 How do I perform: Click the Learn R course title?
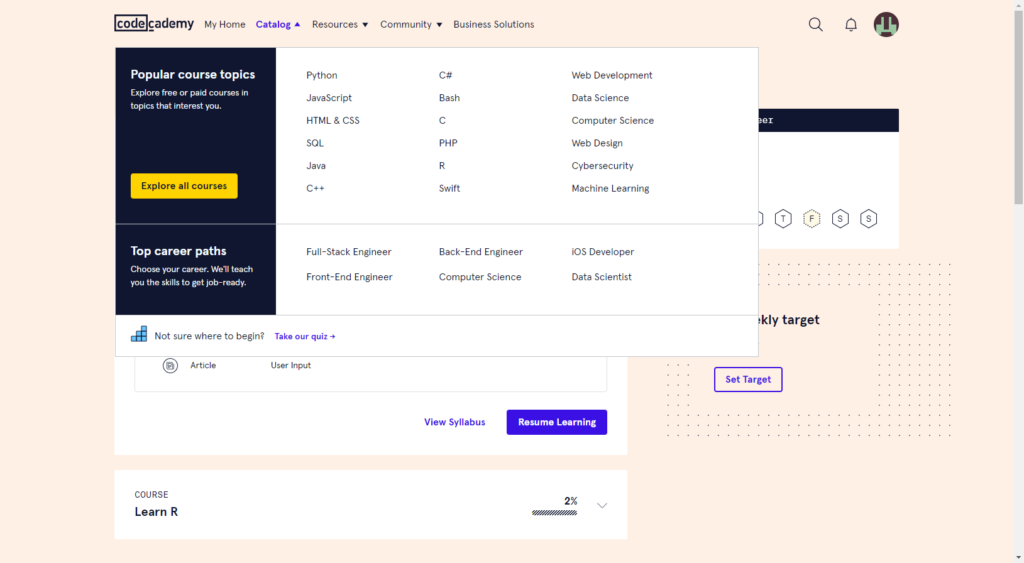tap(156, 512)
